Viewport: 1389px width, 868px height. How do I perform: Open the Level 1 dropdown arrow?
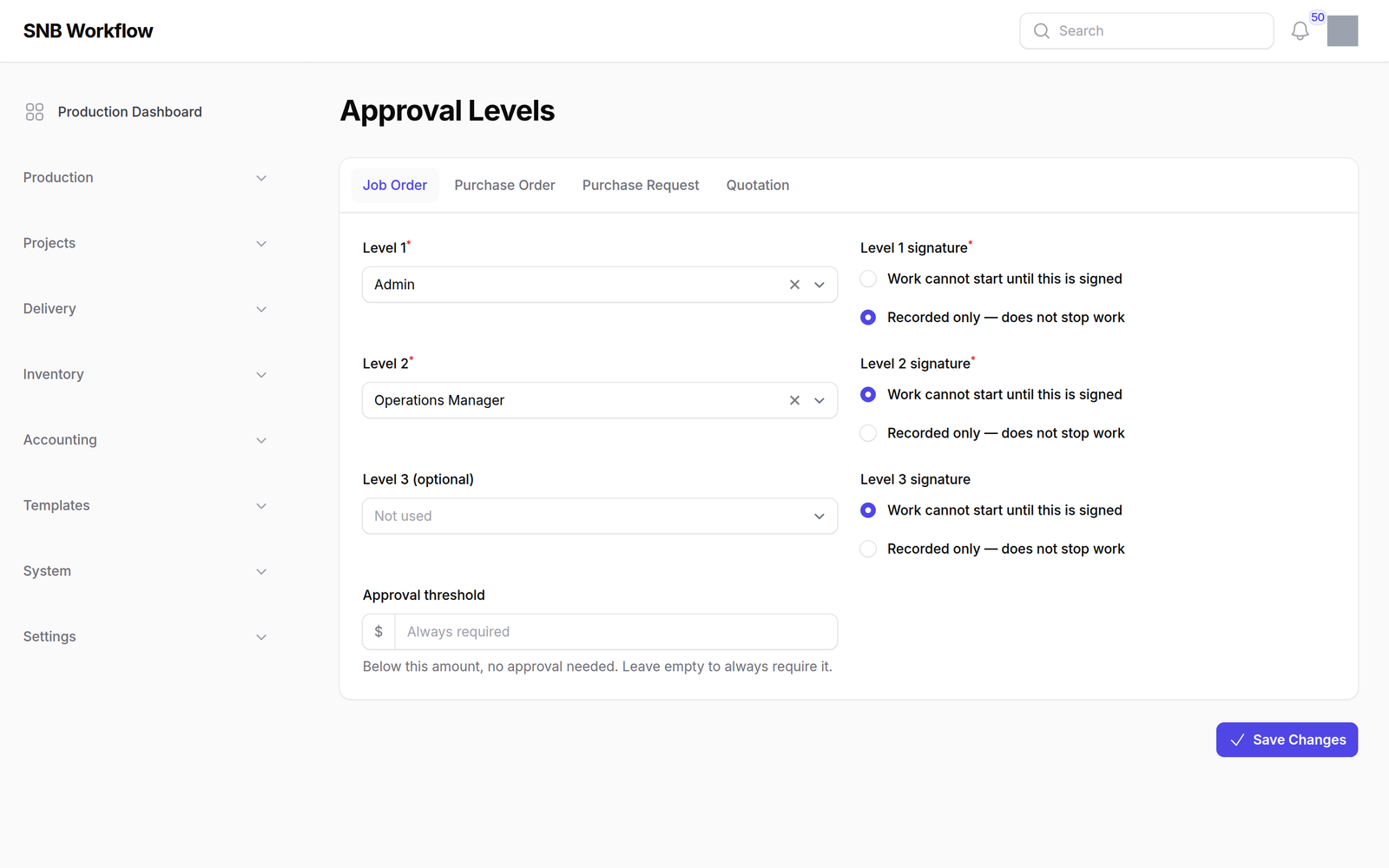point(820,285)
